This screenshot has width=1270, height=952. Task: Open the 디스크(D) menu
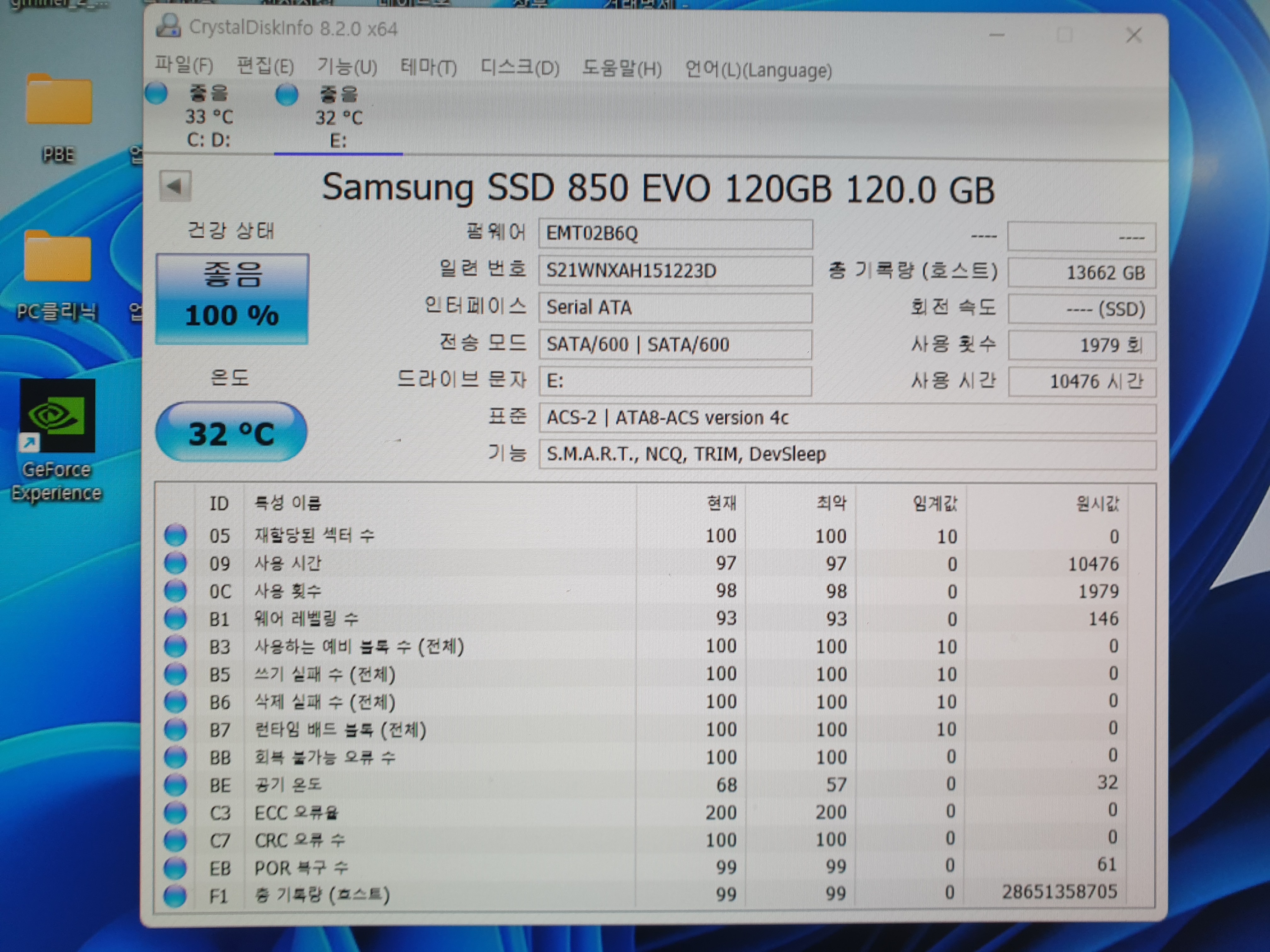(x=520, y=68)
